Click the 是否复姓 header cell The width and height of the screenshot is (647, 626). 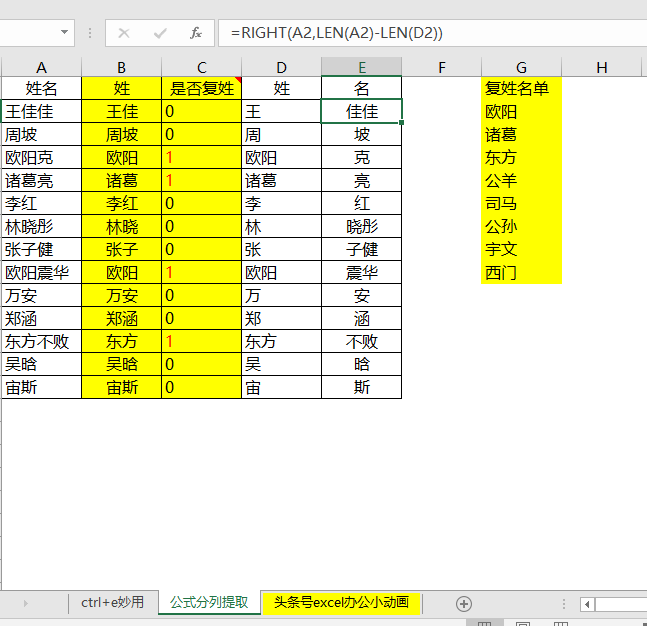click(x=201, y=88)
